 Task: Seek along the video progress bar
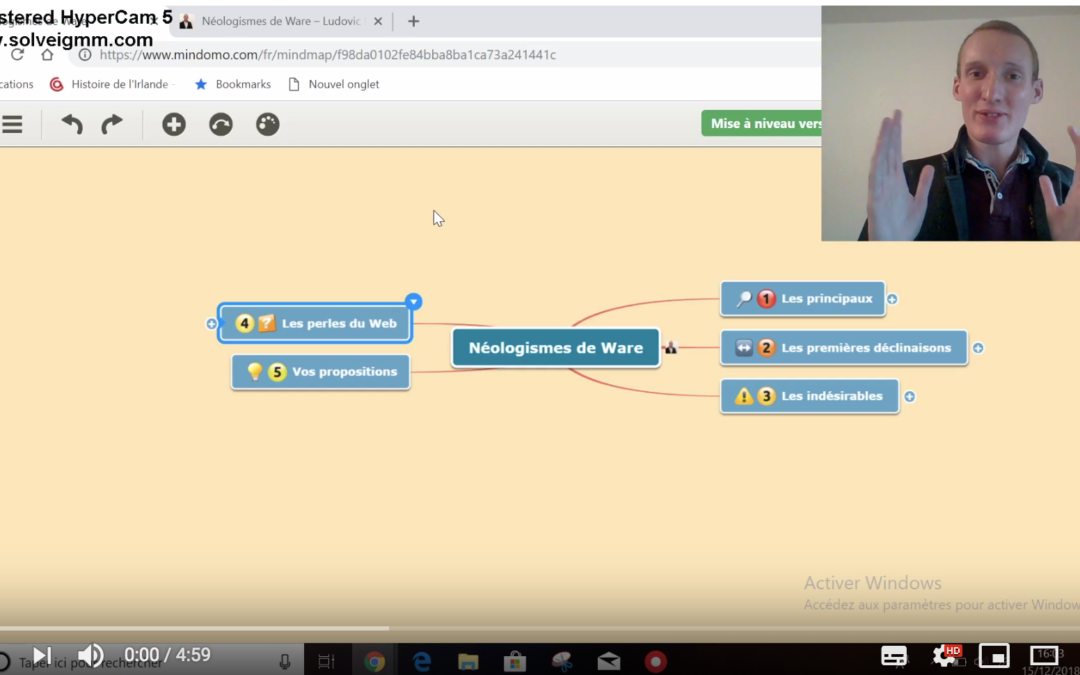coord(540,628)
